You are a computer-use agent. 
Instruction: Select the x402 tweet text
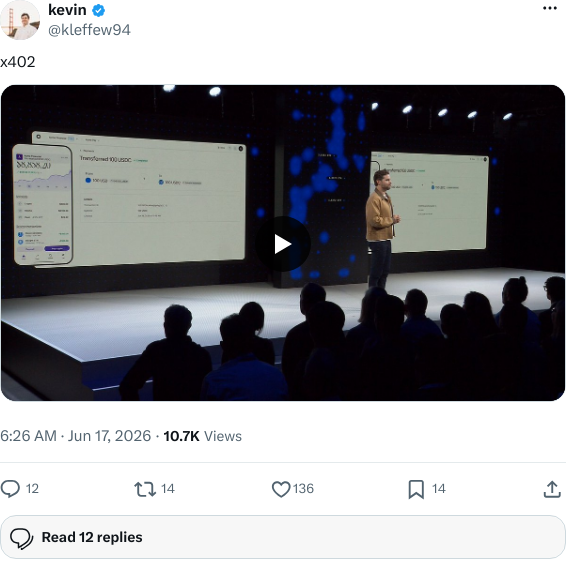tap(18, 62)
